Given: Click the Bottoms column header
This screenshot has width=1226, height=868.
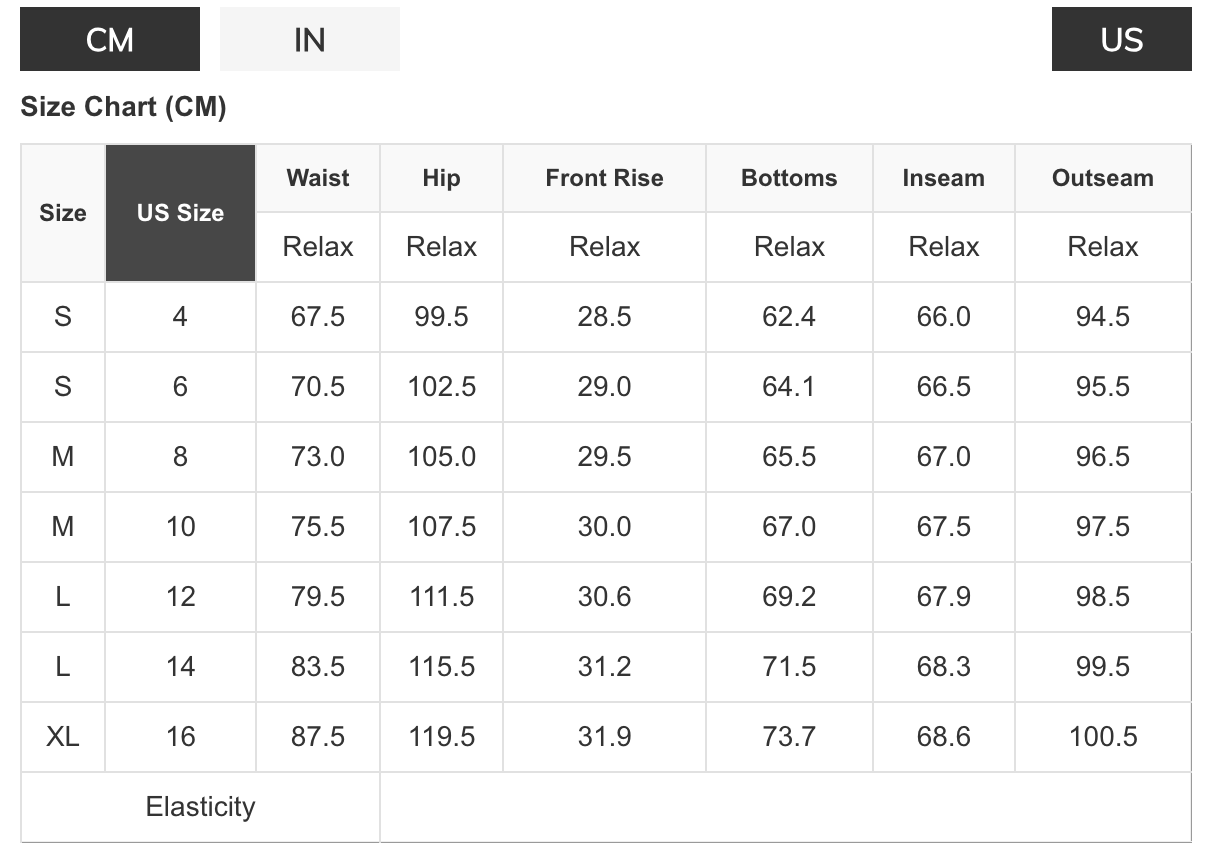Looking at the screenshot, I should [789, 178].
